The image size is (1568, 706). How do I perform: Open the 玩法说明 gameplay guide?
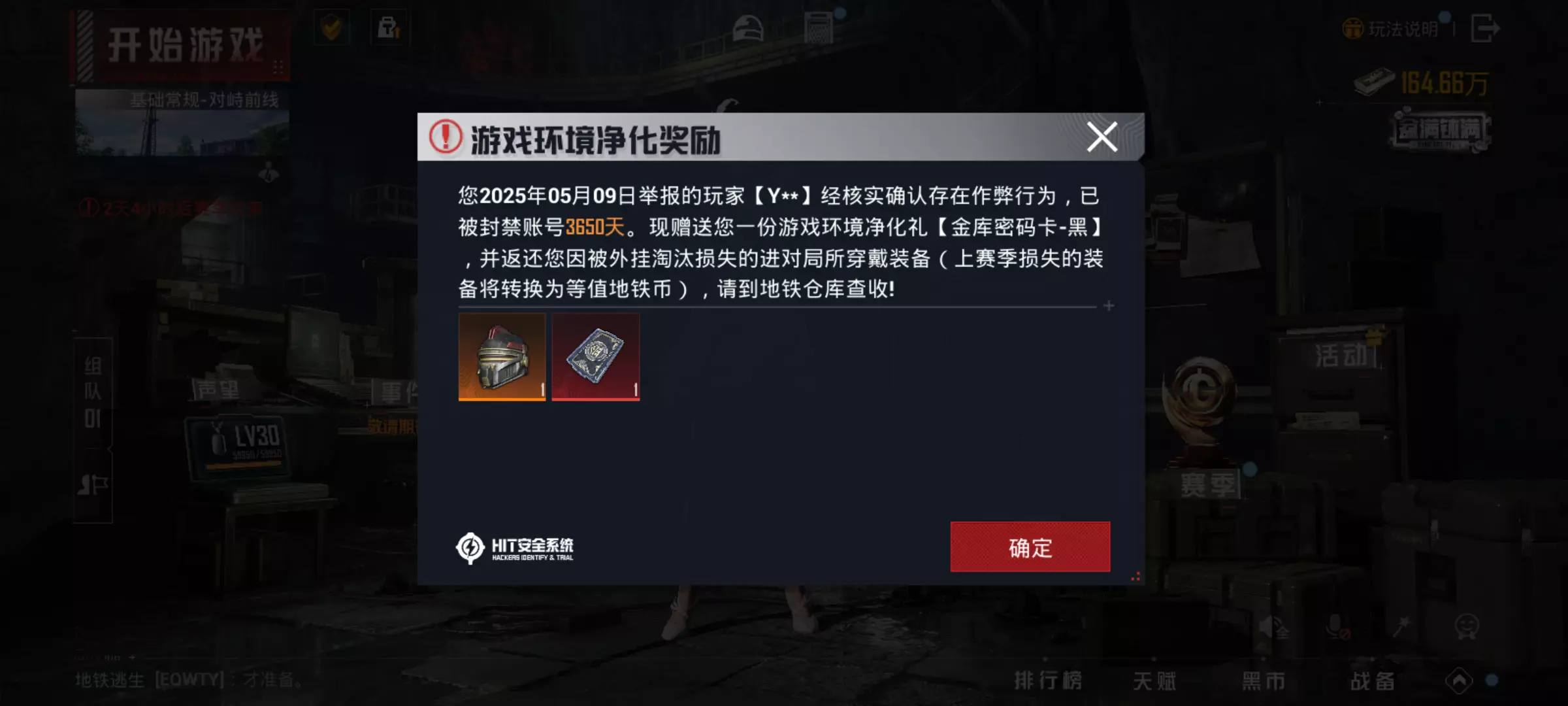(x=1392, y=29)
